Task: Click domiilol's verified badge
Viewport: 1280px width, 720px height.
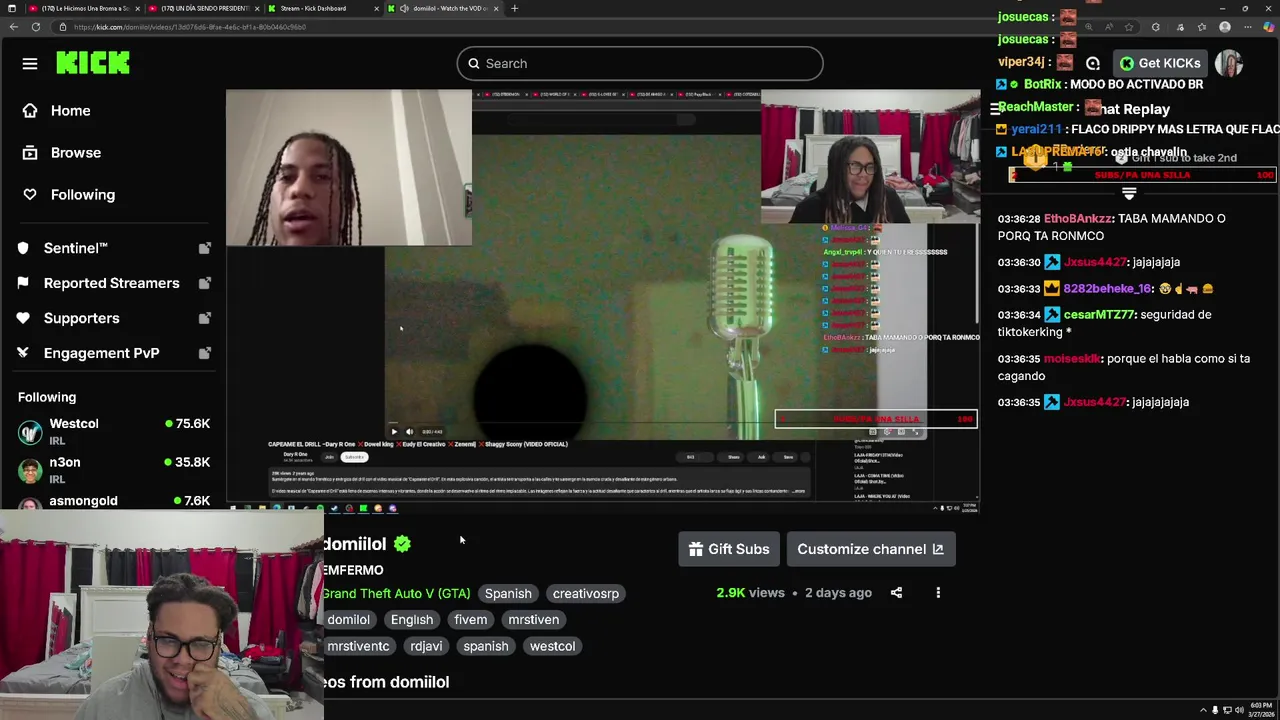Action: pos(402,544)
